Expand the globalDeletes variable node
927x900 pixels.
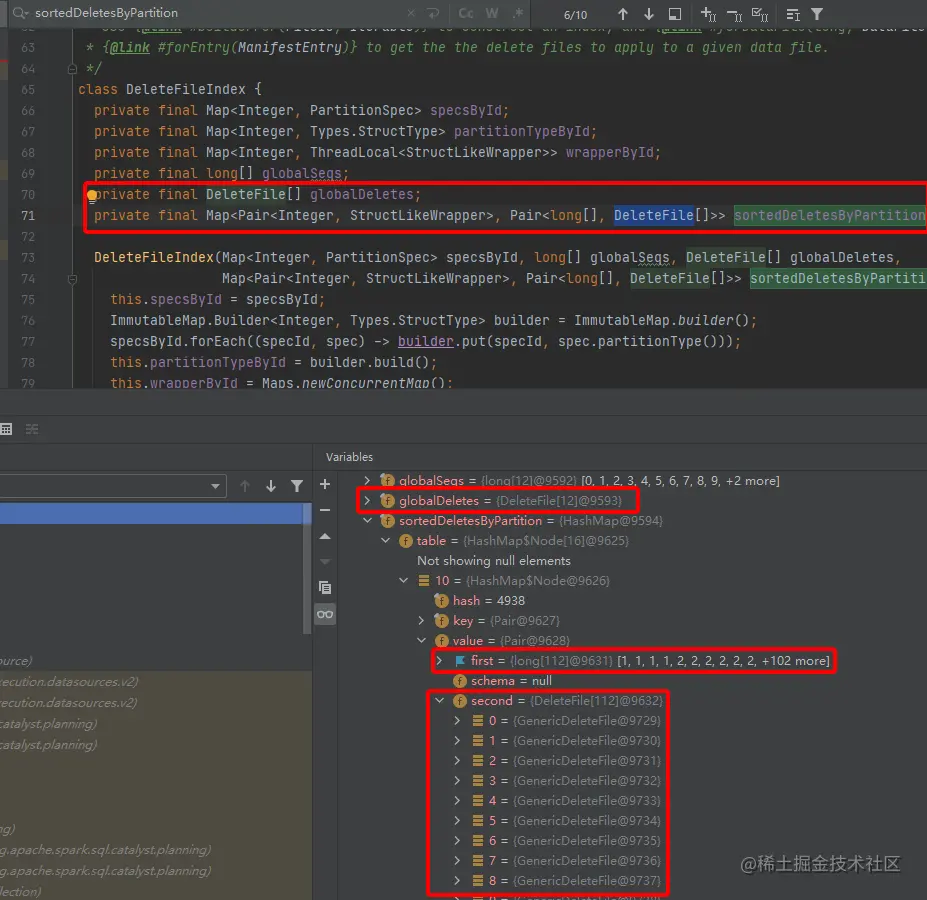[x=367, y=500]
